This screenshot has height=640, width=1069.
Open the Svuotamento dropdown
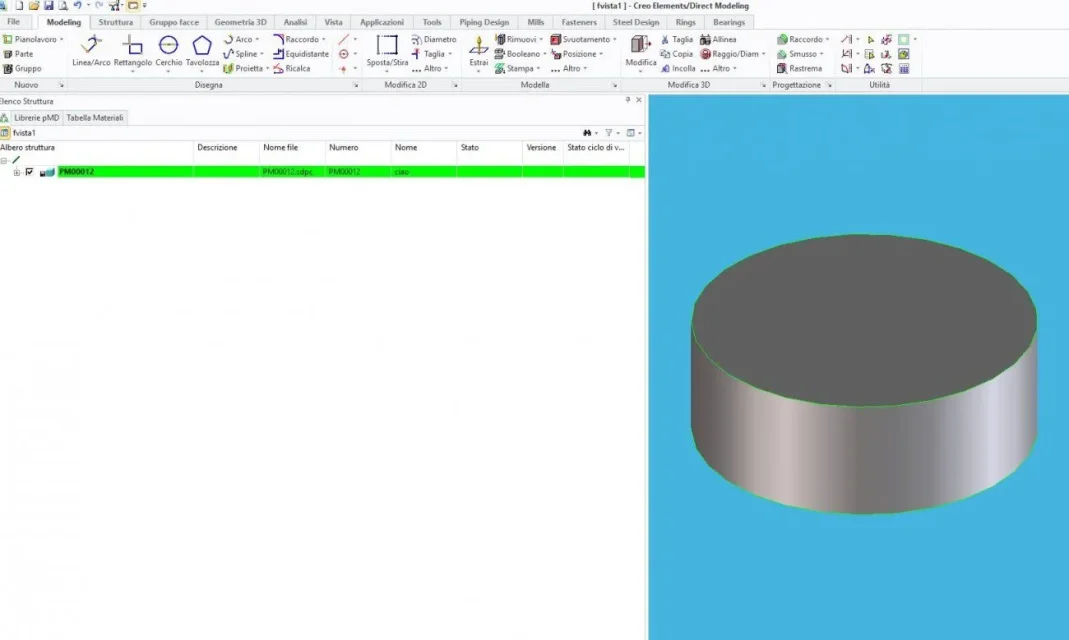click(x=615, y=40)
